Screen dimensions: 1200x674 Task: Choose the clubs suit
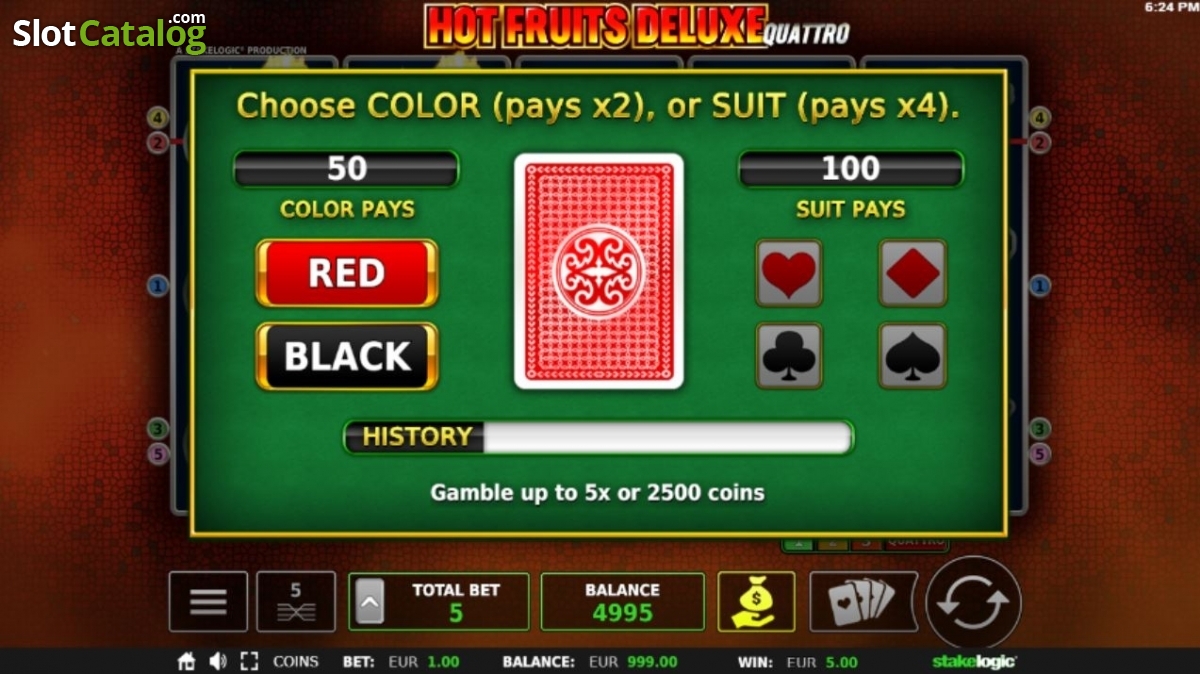coord(789,355)
